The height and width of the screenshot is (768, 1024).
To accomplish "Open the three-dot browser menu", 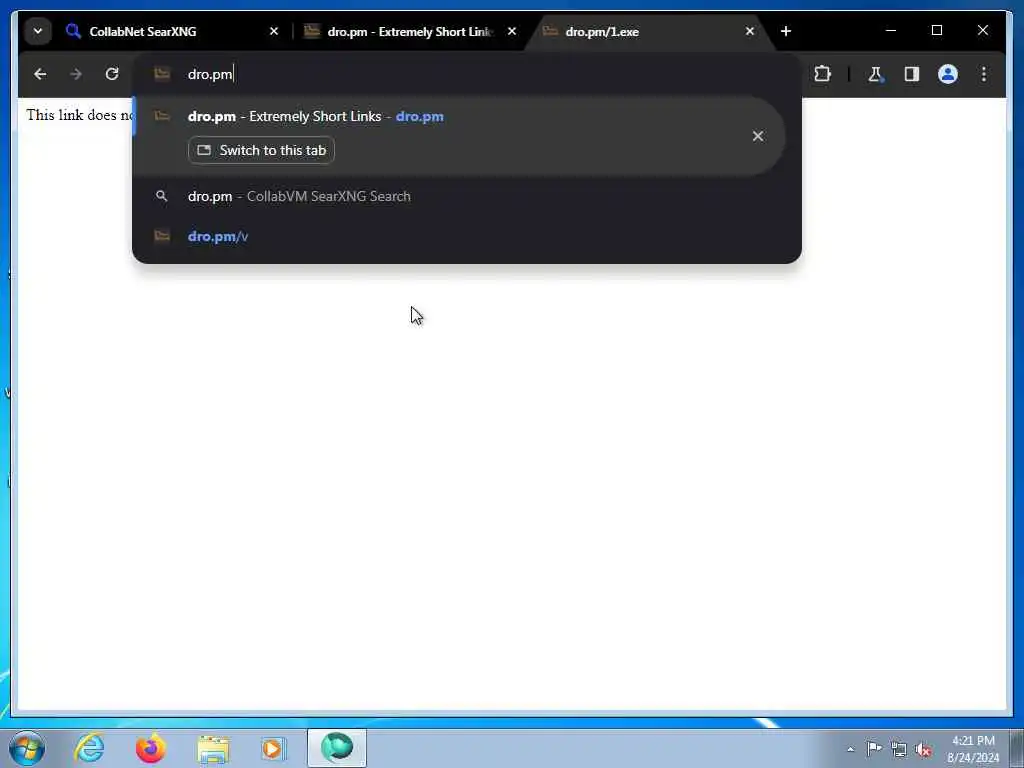I will (984, 74).
